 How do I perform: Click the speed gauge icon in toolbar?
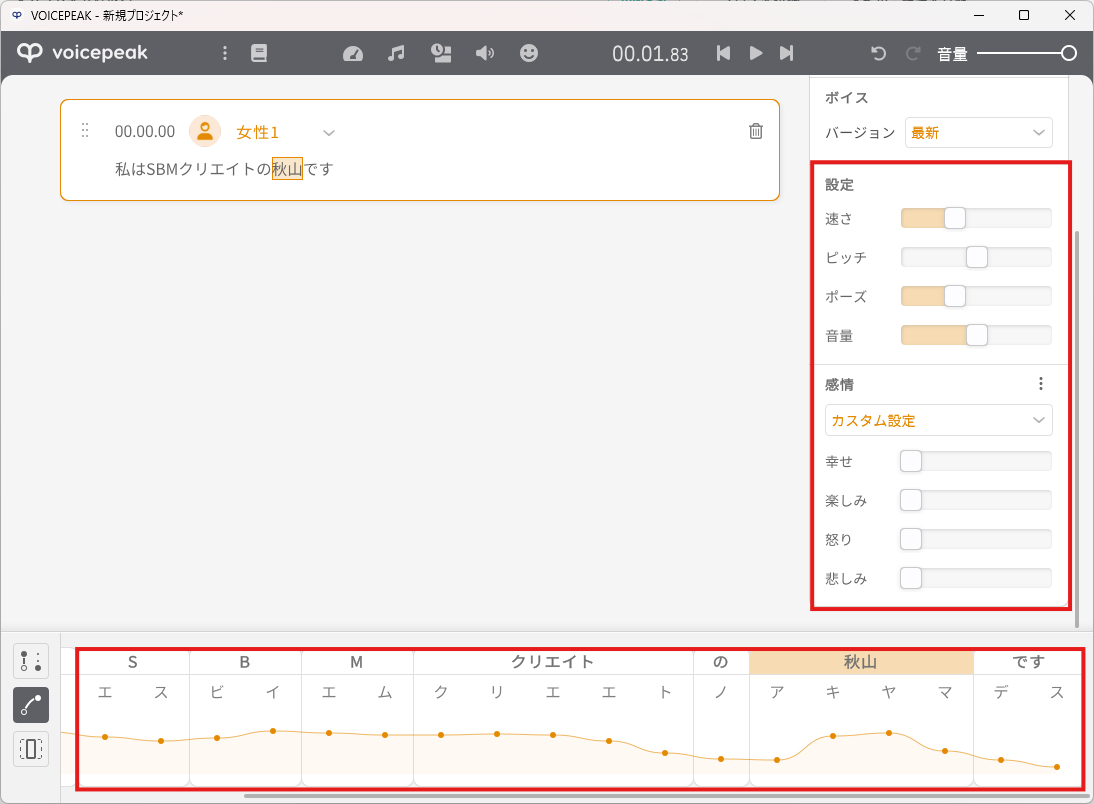(353, 53)
